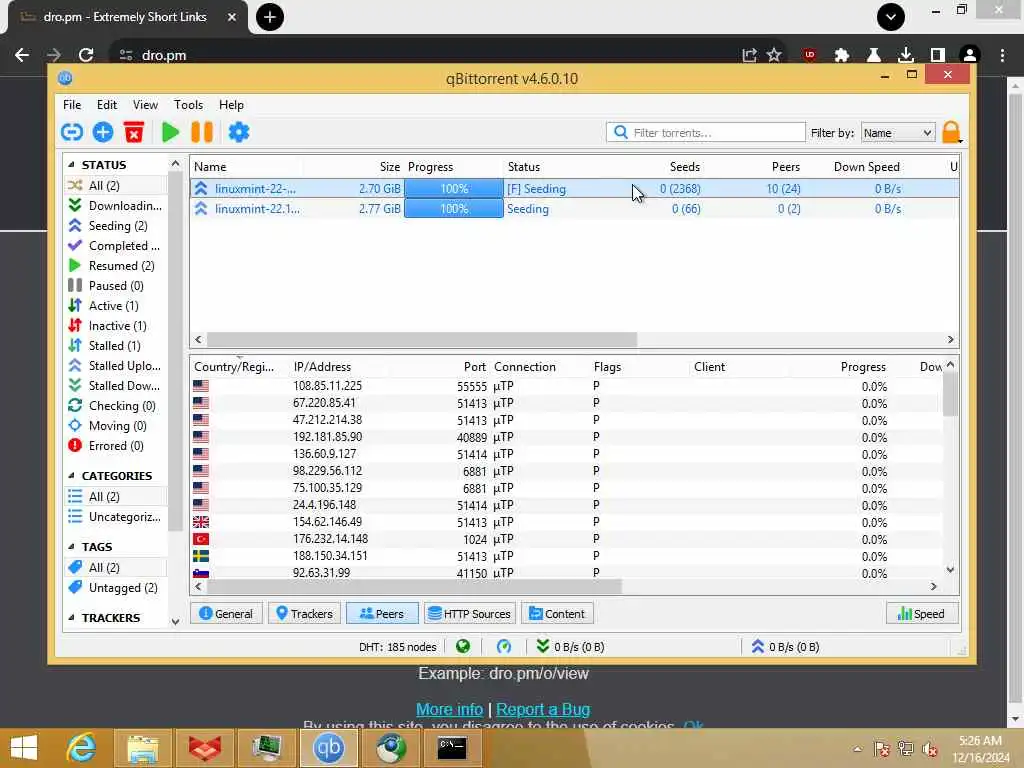1024x768 pixels.
Task: Click the torrent list horizontal scrollbar
Action: coord(422,340)
